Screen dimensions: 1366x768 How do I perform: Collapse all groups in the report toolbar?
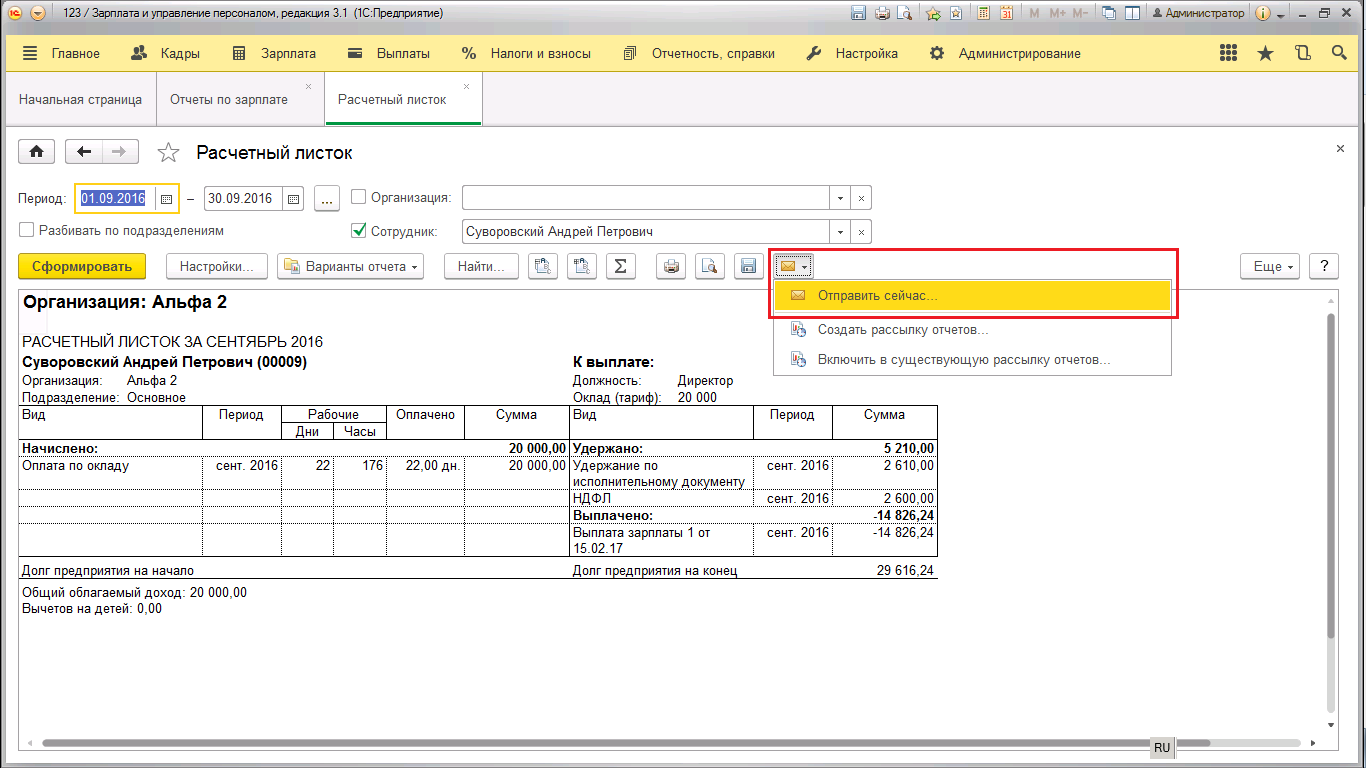pyautogui.click(x=582, y=266)
